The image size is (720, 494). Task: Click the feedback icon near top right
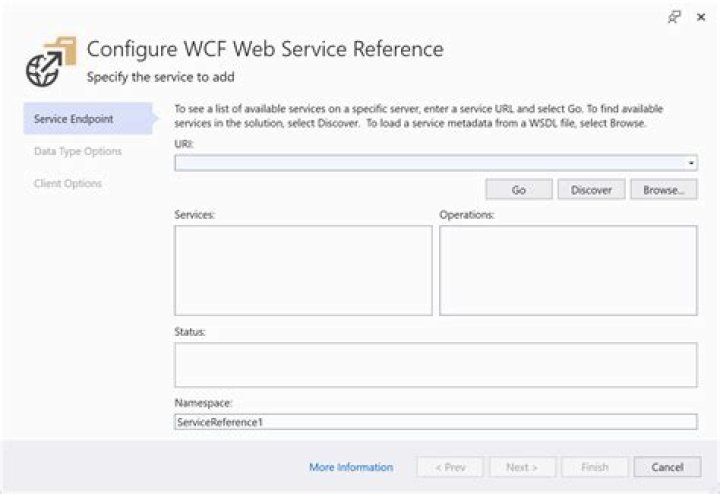coord(674,17)
